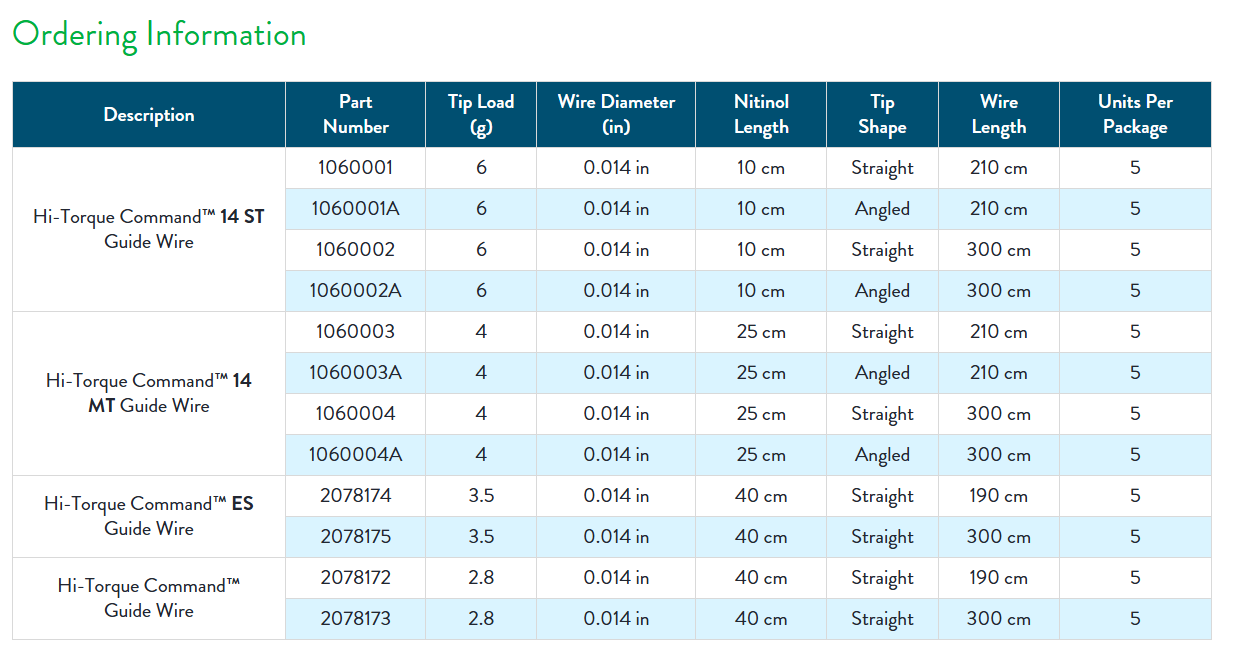Click Hi-Torque Command 14 ST Guide Wire description

149,229
